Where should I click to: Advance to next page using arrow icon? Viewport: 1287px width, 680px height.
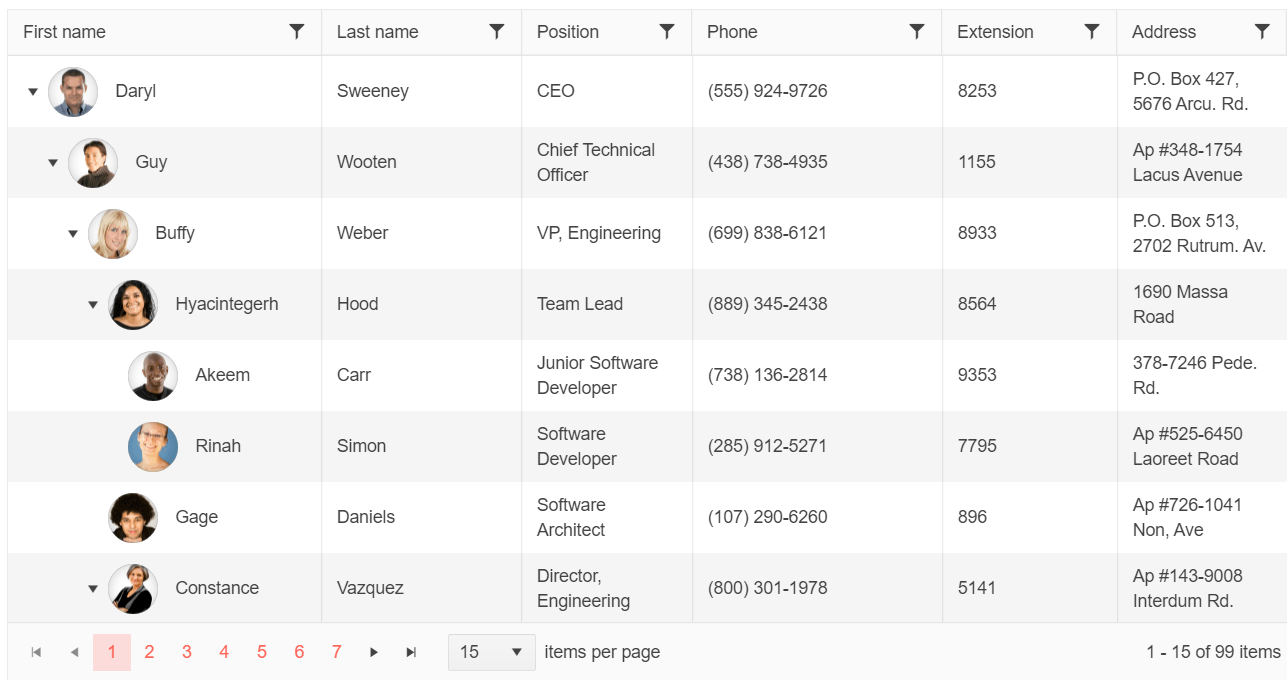point(373,651)
